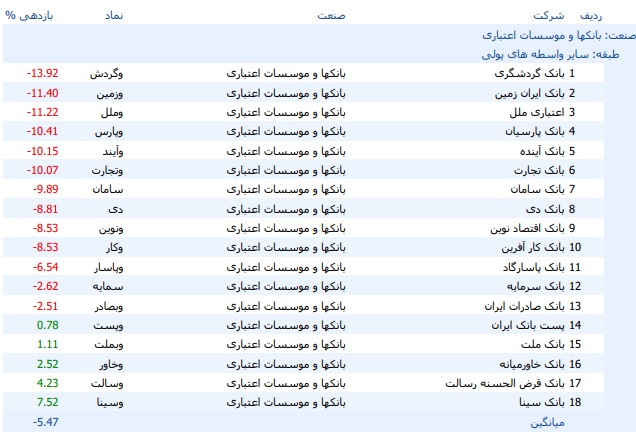Click the return value 1.11
The image size is (636, 432).
click(x=47, y=344)
